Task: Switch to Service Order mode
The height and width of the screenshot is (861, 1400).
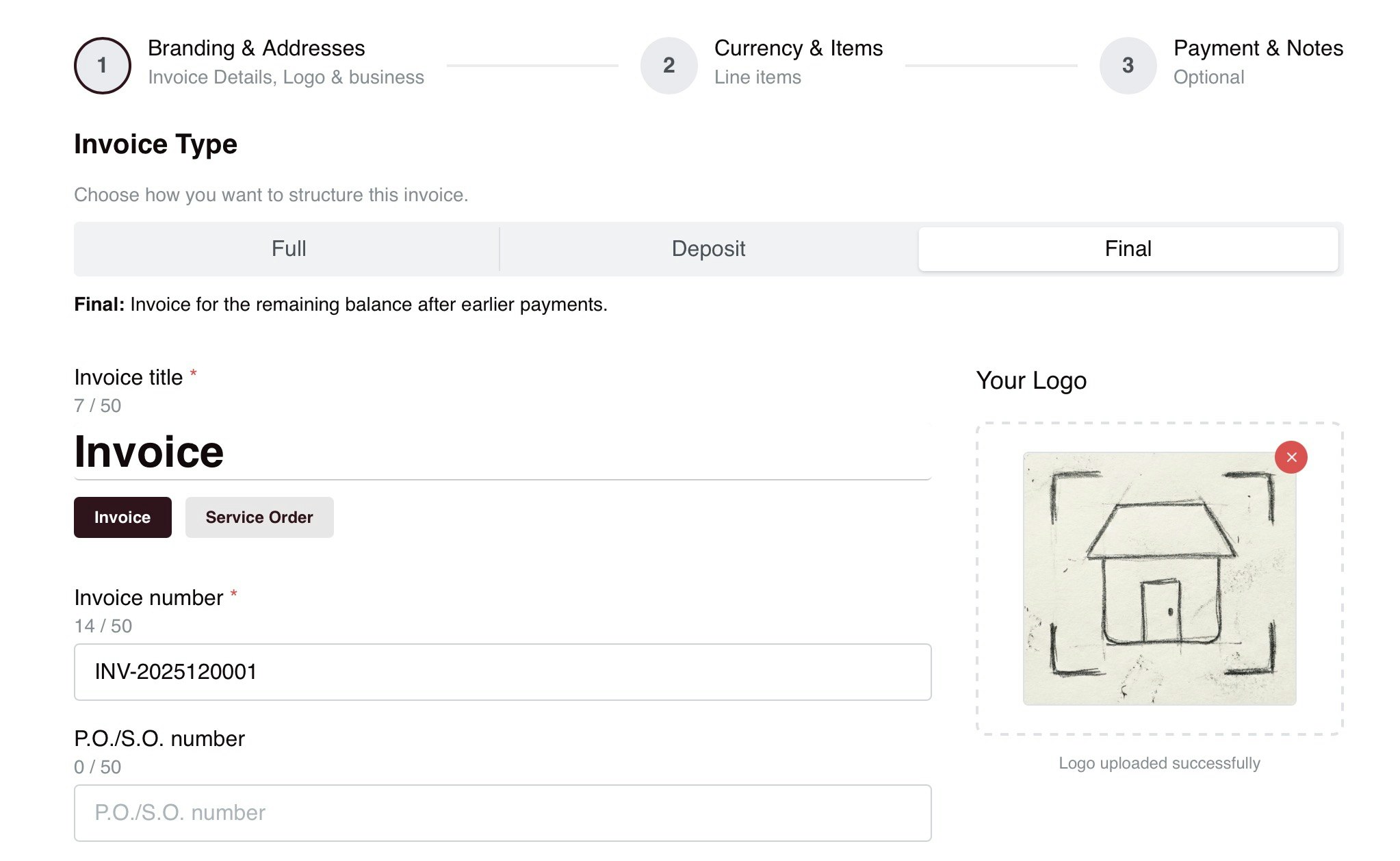Action: [x=259, y=517]
